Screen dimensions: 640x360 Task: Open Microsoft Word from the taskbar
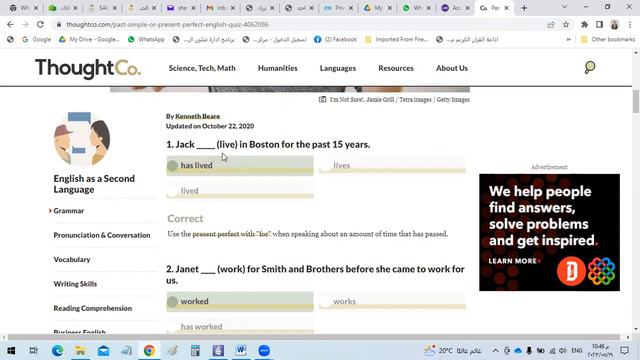pyautogui.click(x=241, y=351)
